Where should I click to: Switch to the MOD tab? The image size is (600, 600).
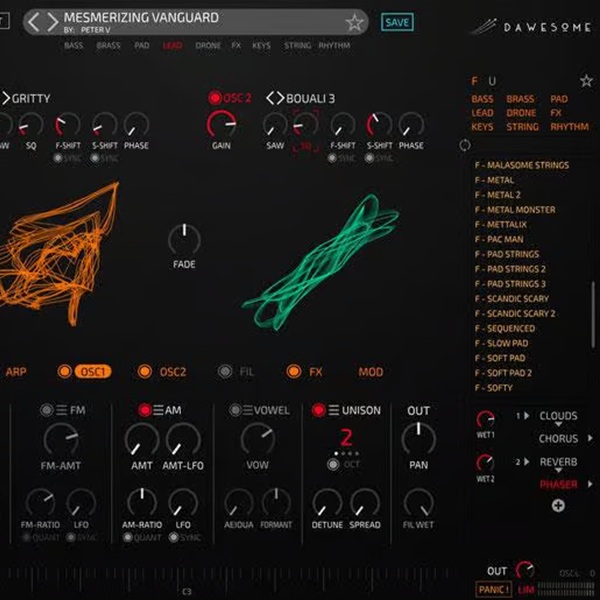coord(370,372)
